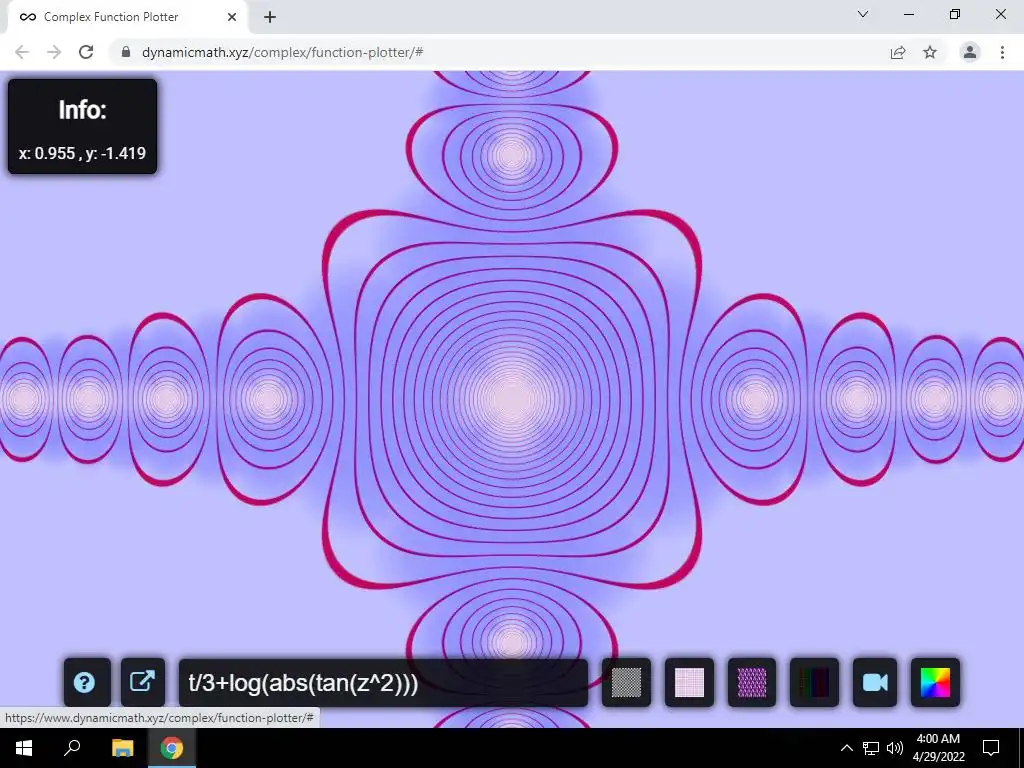Click the Chrome taskbar icon
The width and height of the screenshot is (1024, 768).
[x=172, y=748]
